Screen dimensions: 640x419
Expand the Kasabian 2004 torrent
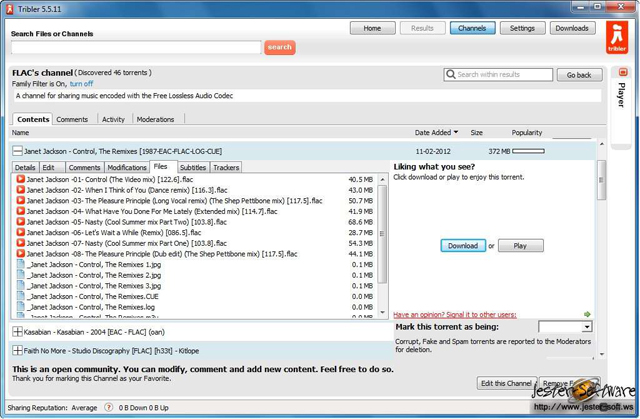[18, 331]
